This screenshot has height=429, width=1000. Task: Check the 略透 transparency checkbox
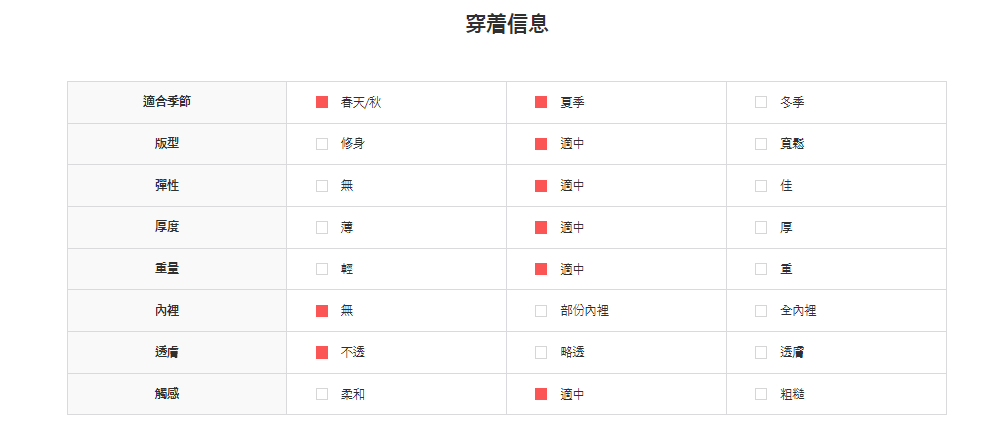(x=541, y=352)
